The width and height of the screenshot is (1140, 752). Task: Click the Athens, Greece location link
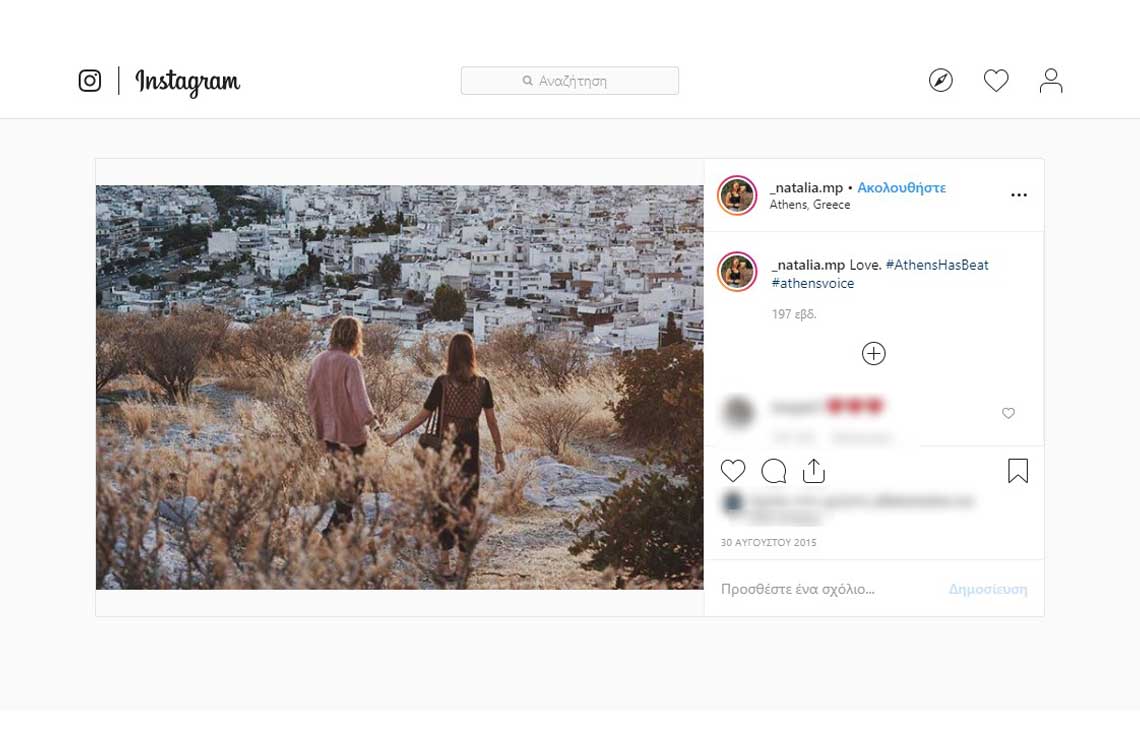tap(810, 205)
